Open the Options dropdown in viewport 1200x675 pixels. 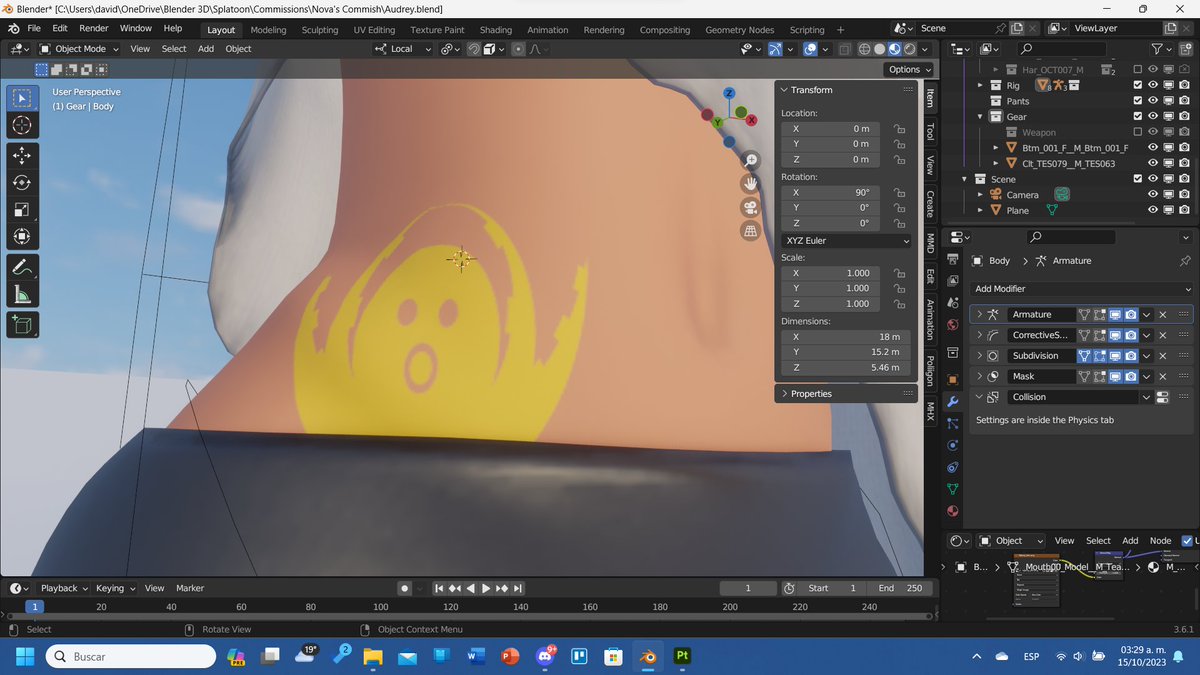(x=909, y=69)
